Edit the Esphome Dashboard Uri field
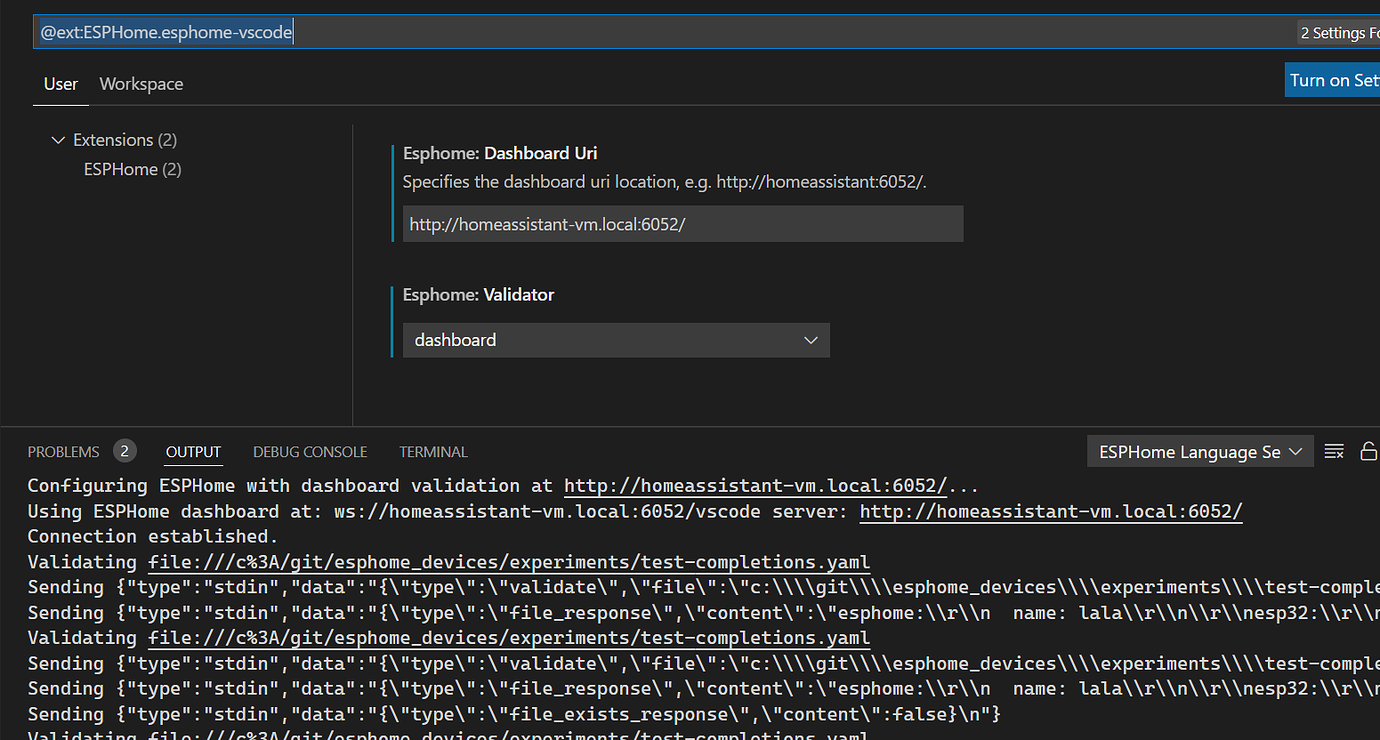This screenshot has width=1380, height=740. click(x=683, y=223)
